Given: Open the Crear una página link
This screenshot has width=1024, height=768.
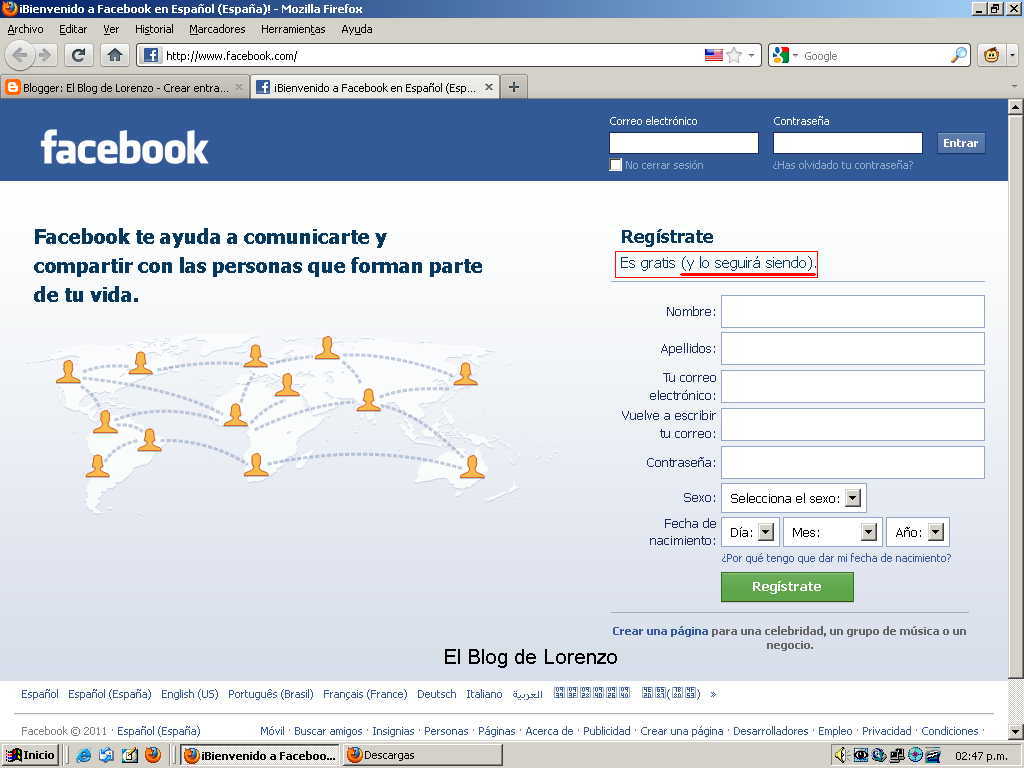Looking at the screenshot, I should pos(660,631).
